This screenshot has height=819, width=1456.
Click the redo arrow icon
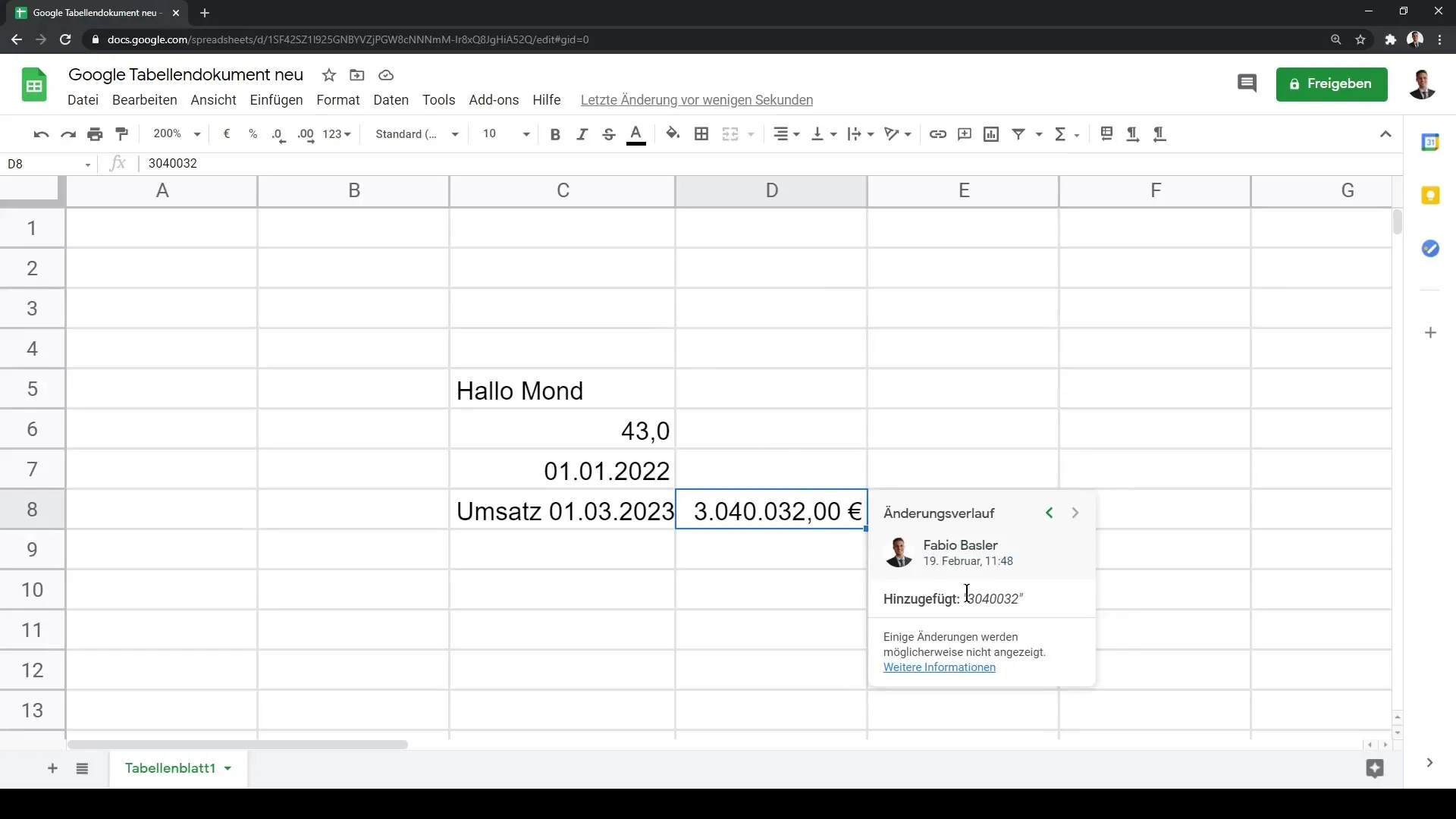click(68, 134)
